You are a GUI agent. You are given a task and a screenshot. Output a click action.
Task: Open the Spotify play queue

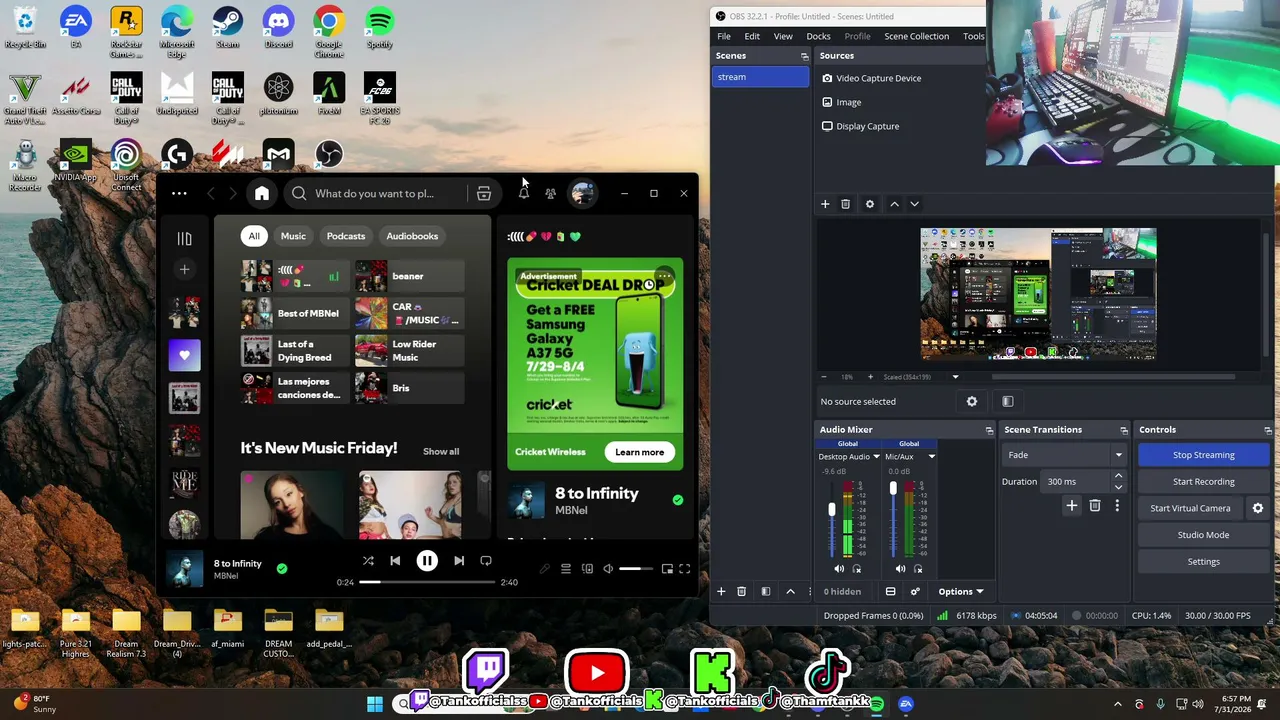click(566, 569)
